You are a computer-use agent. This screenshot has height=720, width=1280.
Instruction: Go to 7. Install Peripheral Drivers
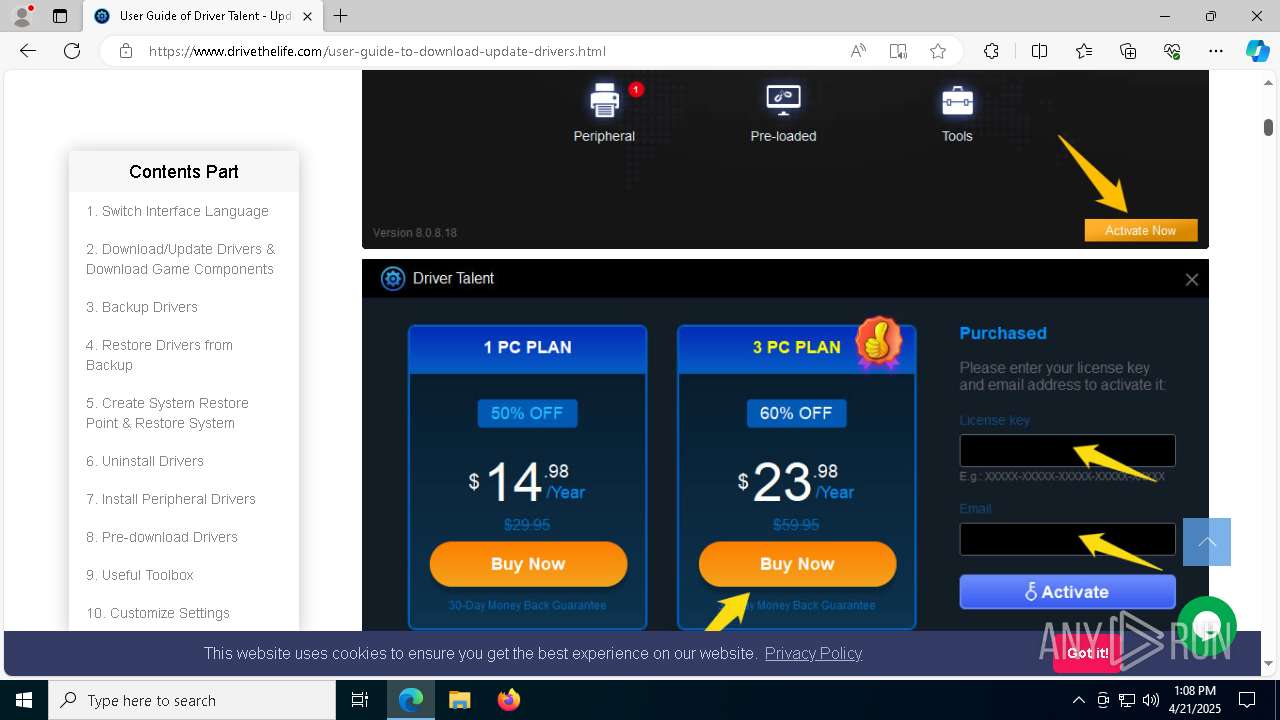tap(171, 499)
